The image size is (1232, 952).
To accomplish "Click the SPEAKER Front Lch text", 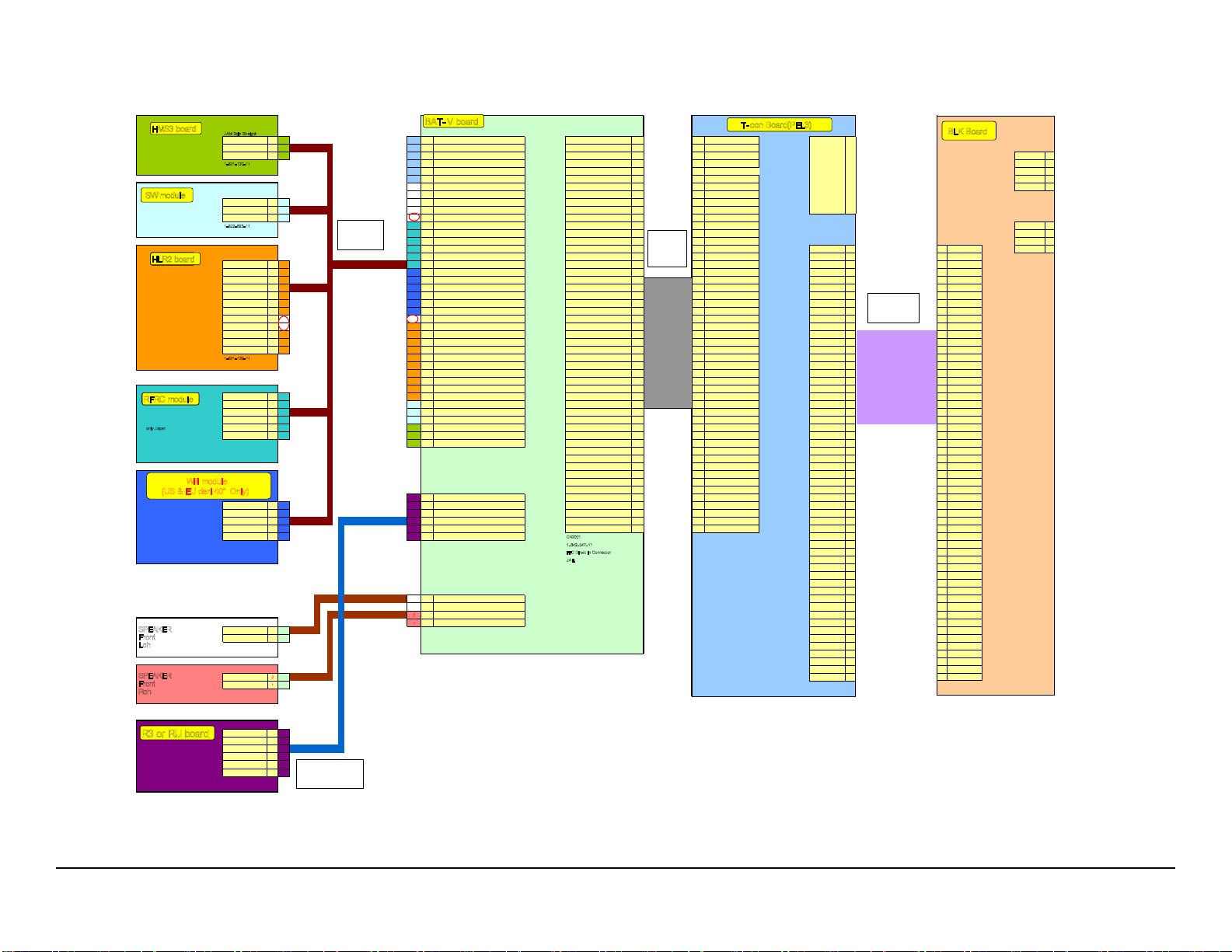I will click(x=155, y=637).
